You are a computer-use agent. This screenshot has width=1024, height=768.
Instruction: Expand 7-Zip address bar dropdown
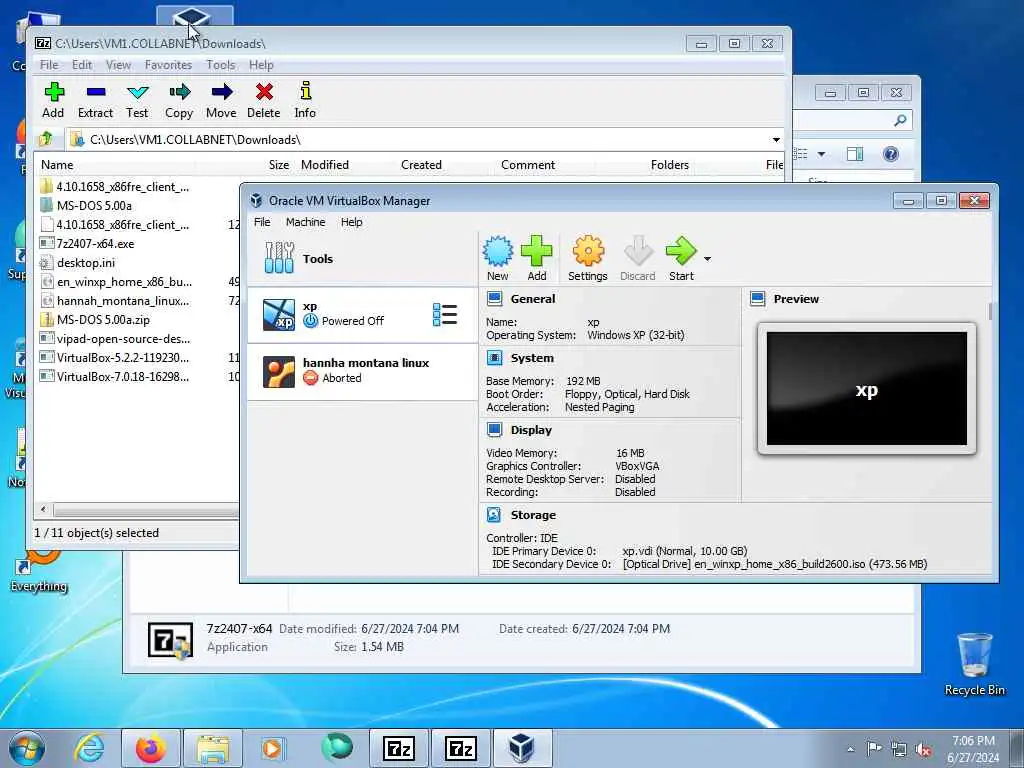click(x=776, y=140)
